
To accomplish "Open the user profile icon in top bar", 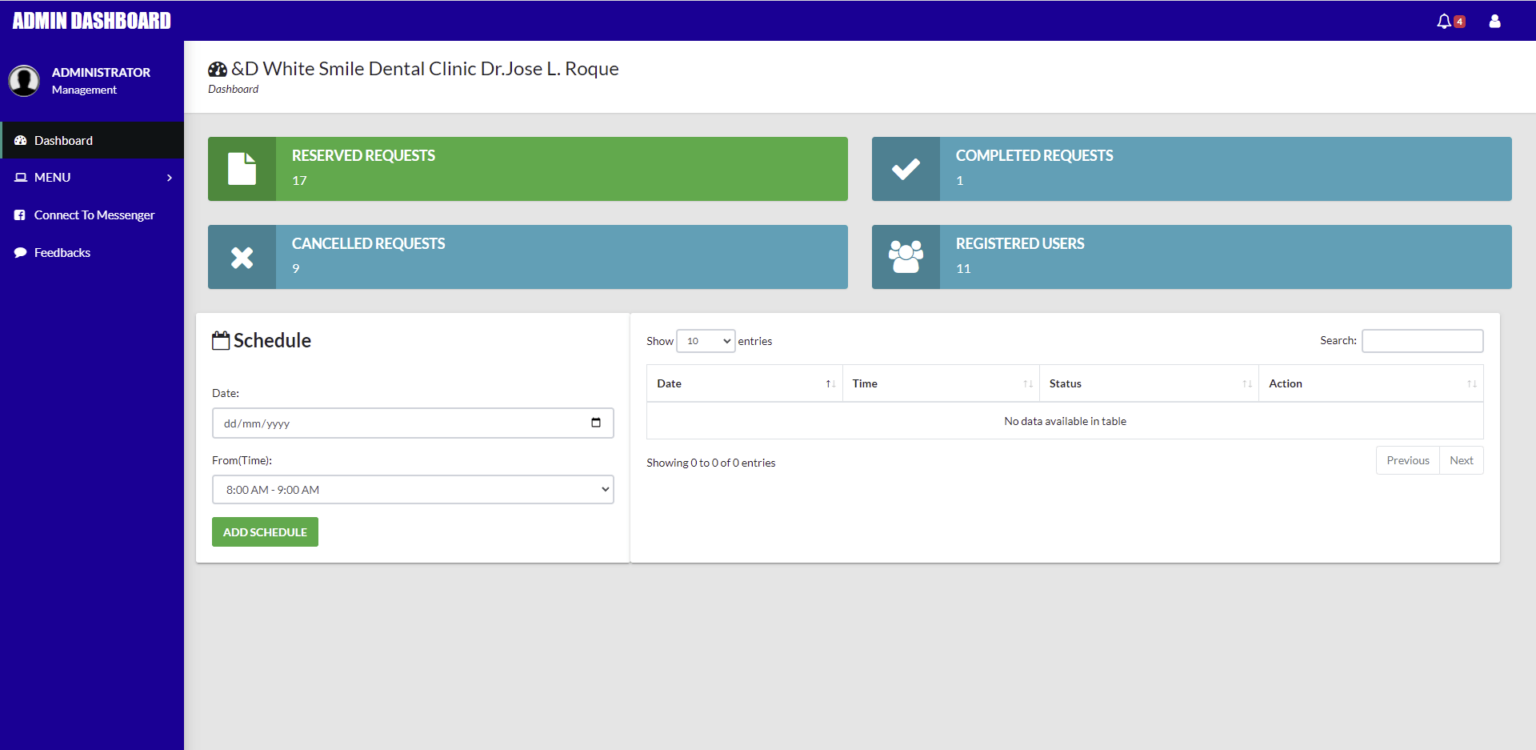I will [x=1494, y=20].
